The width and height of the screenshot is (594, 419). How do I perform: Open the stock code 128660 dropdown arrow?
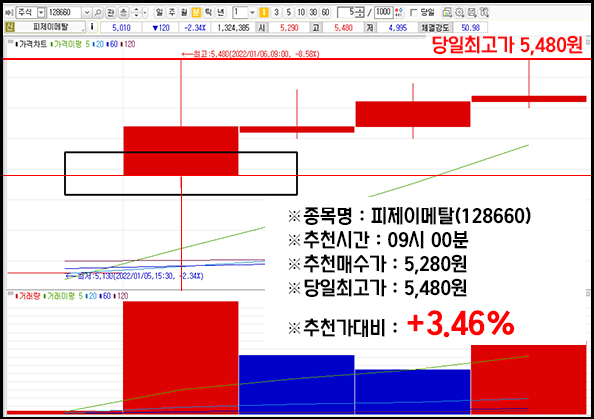coord(87,13)
